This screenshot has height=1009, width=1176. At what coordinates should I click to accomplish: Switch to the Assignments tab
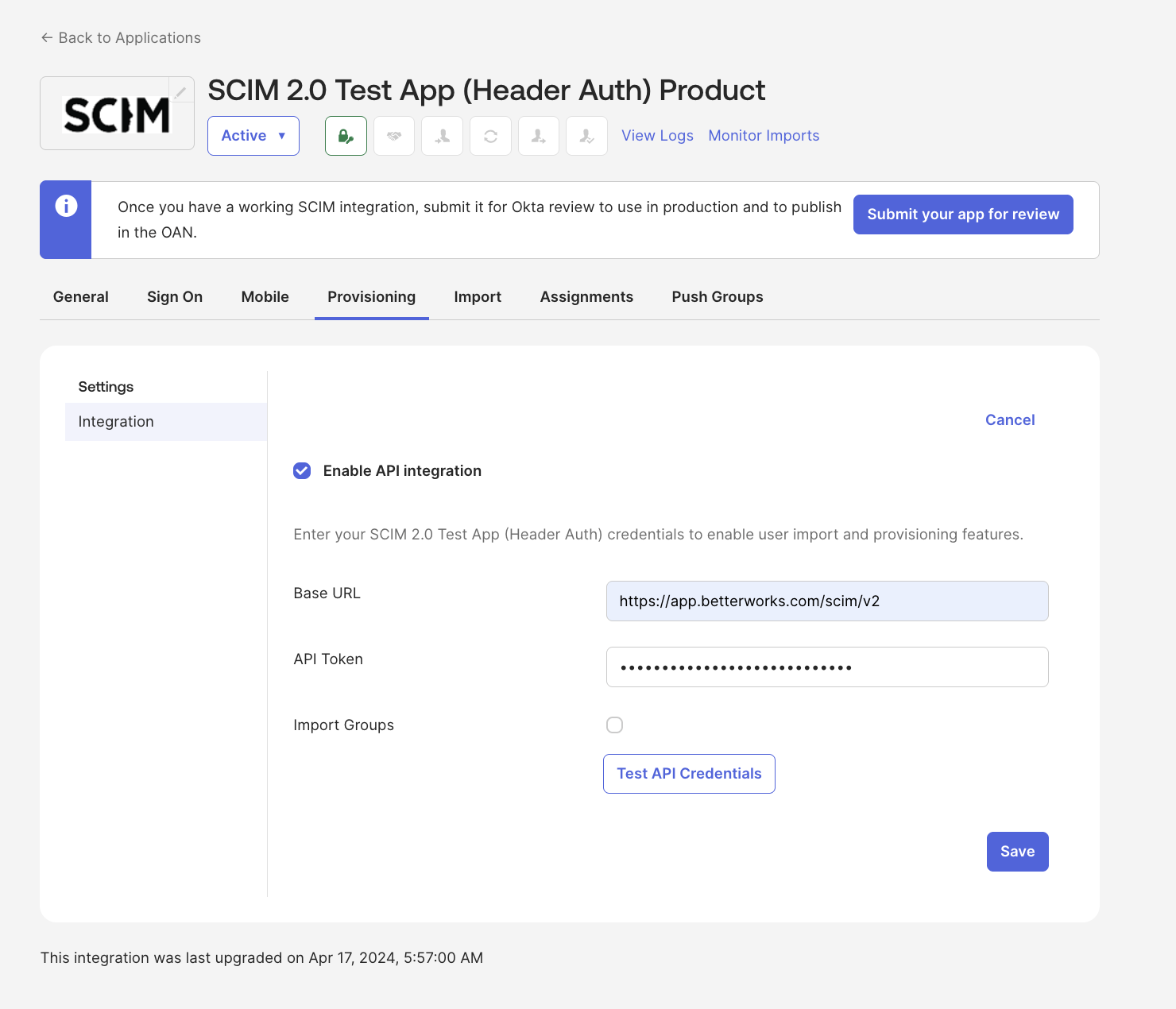pyautogui.click(x=586, y=296)
